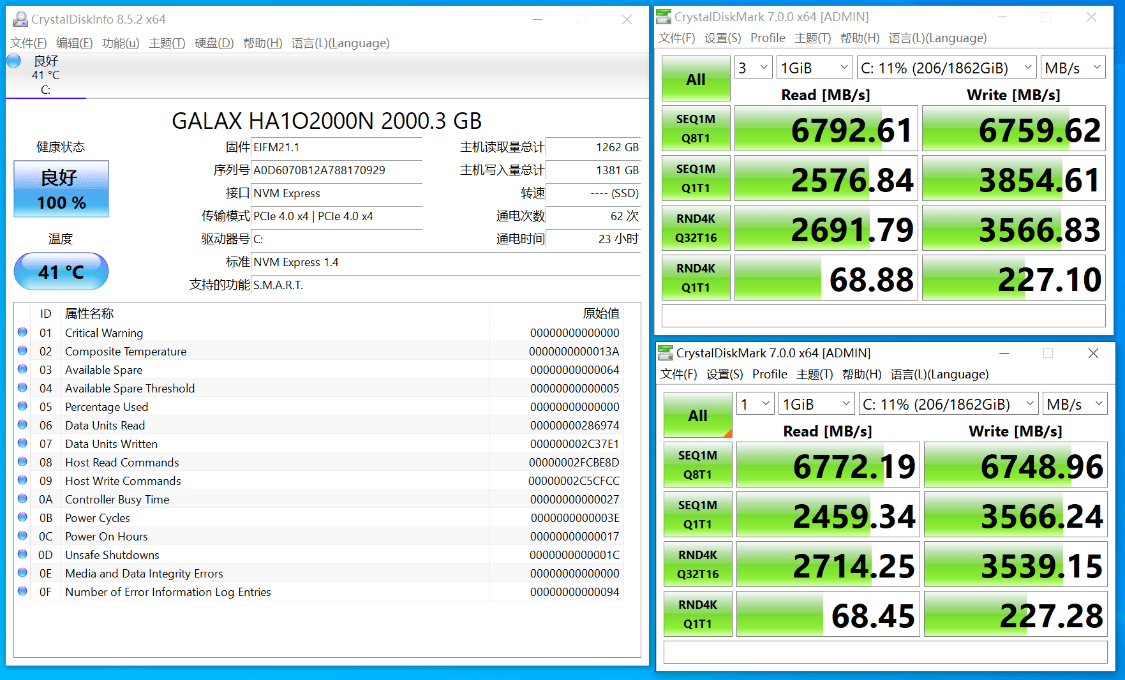Close the CrystalDiskInfo window
The width and height of the screenshot is (1125, 680).
click(626, 19)
